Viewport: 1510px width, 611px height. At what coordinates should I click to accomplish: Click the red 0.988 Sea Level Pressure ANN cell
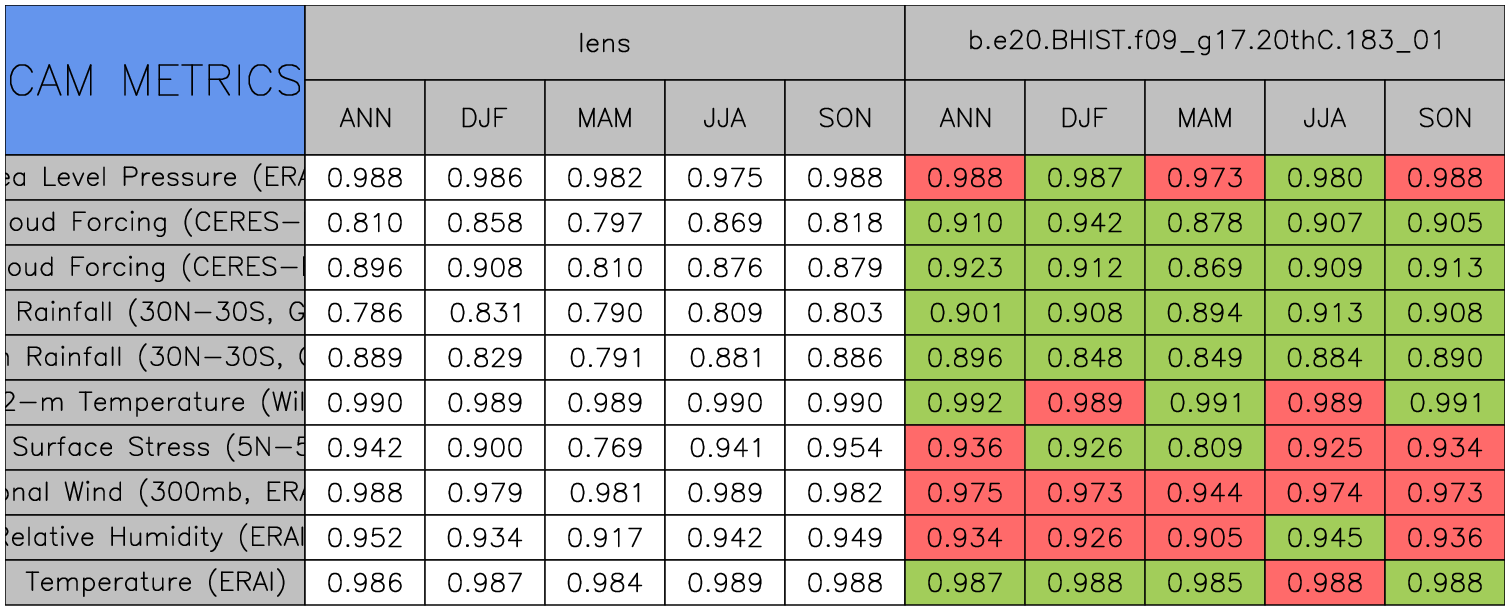[x=965, y=178]
